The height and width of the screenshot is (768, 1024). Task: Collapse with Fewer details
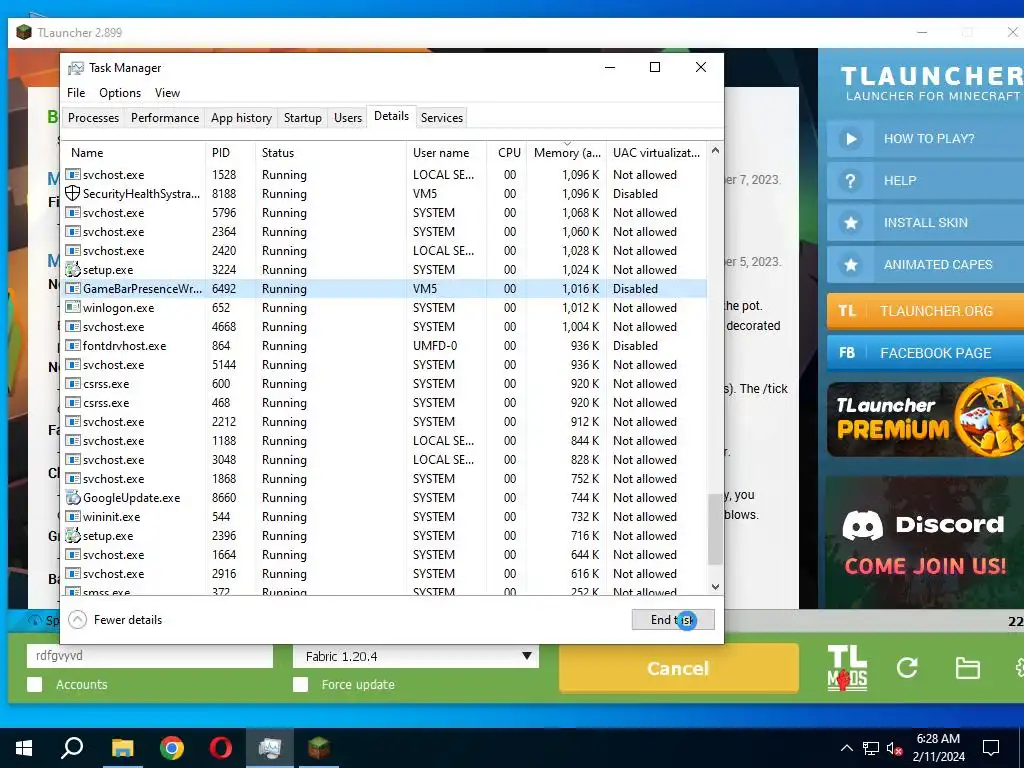click(116, 620)
